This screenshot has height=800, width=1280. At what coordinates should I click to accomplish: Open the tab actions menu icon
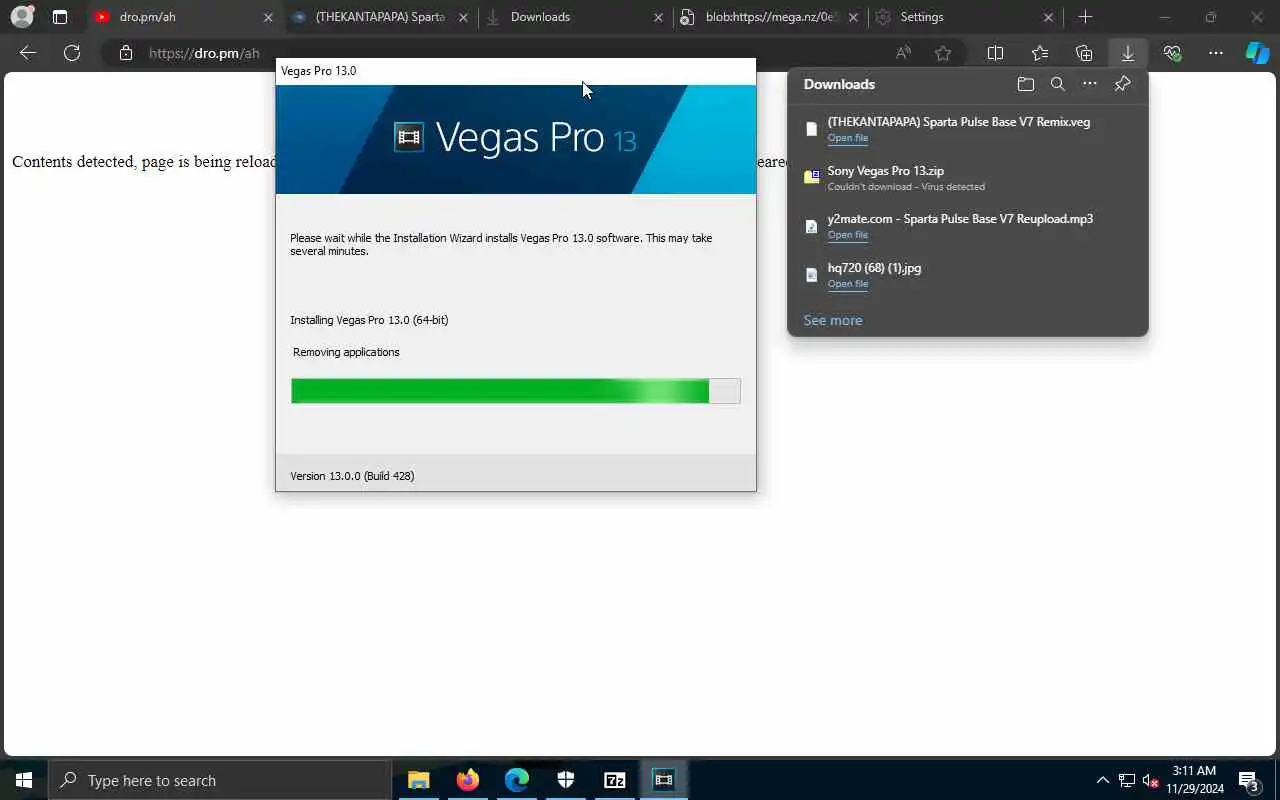click(60, 17)
